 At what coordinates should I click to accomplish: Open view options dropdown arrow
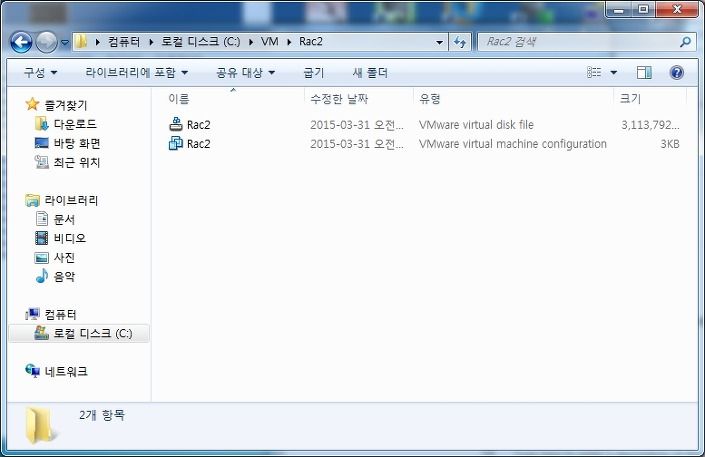(613, 72)
